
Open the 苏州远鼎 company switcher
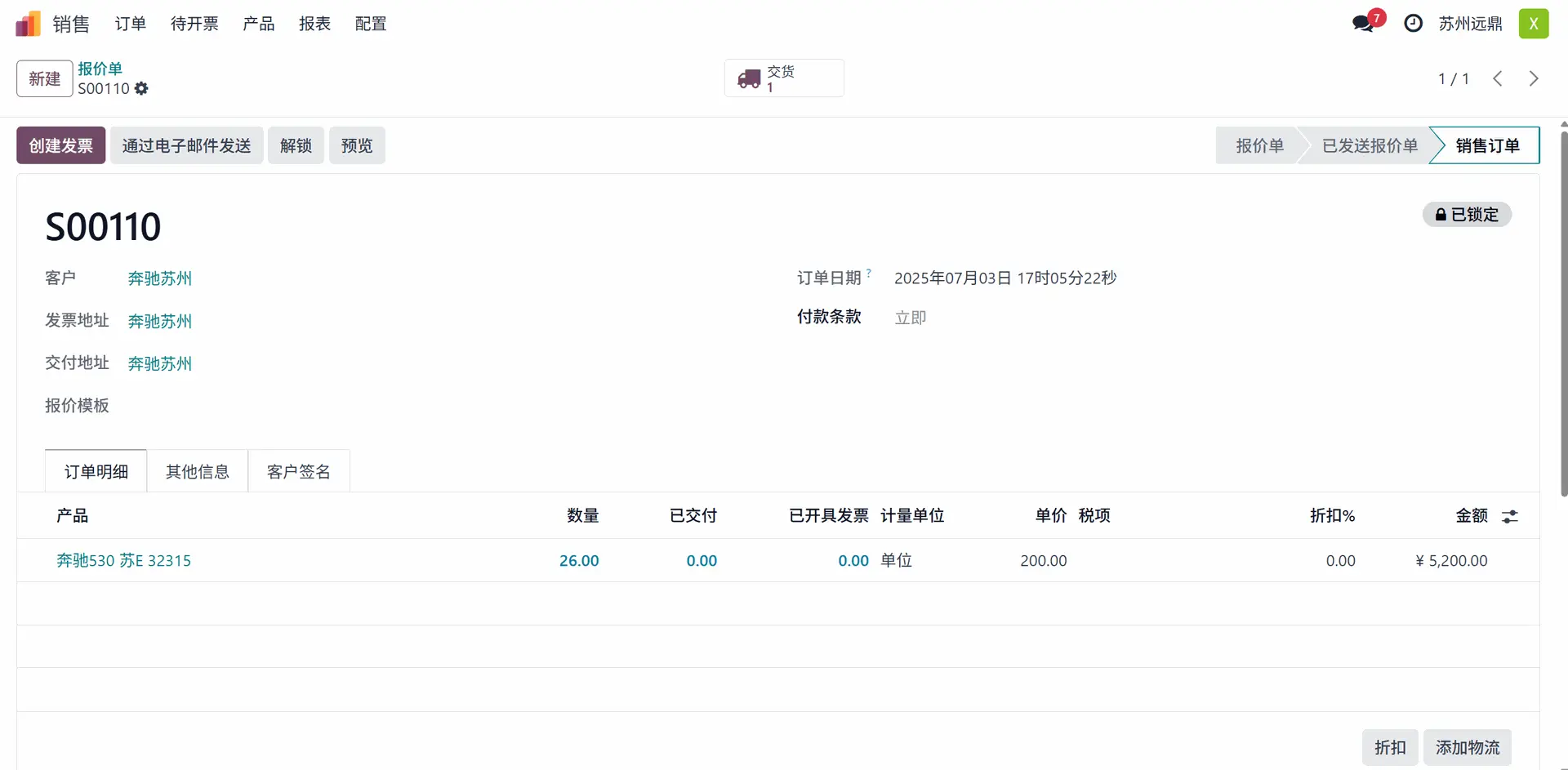[x=1470, y=24]
